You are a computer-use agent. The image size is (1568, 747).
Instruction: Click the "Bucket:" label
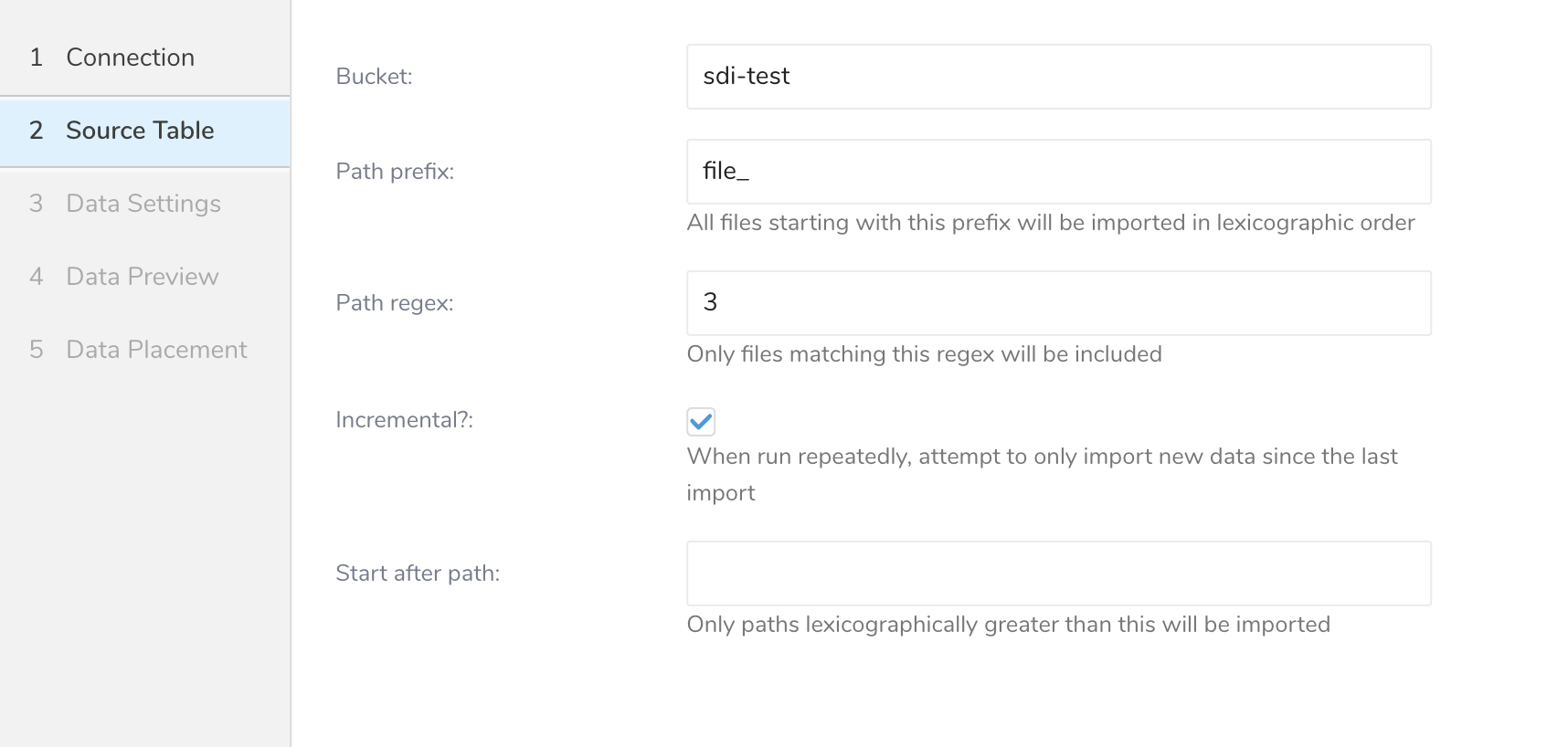tap(374, 77)
